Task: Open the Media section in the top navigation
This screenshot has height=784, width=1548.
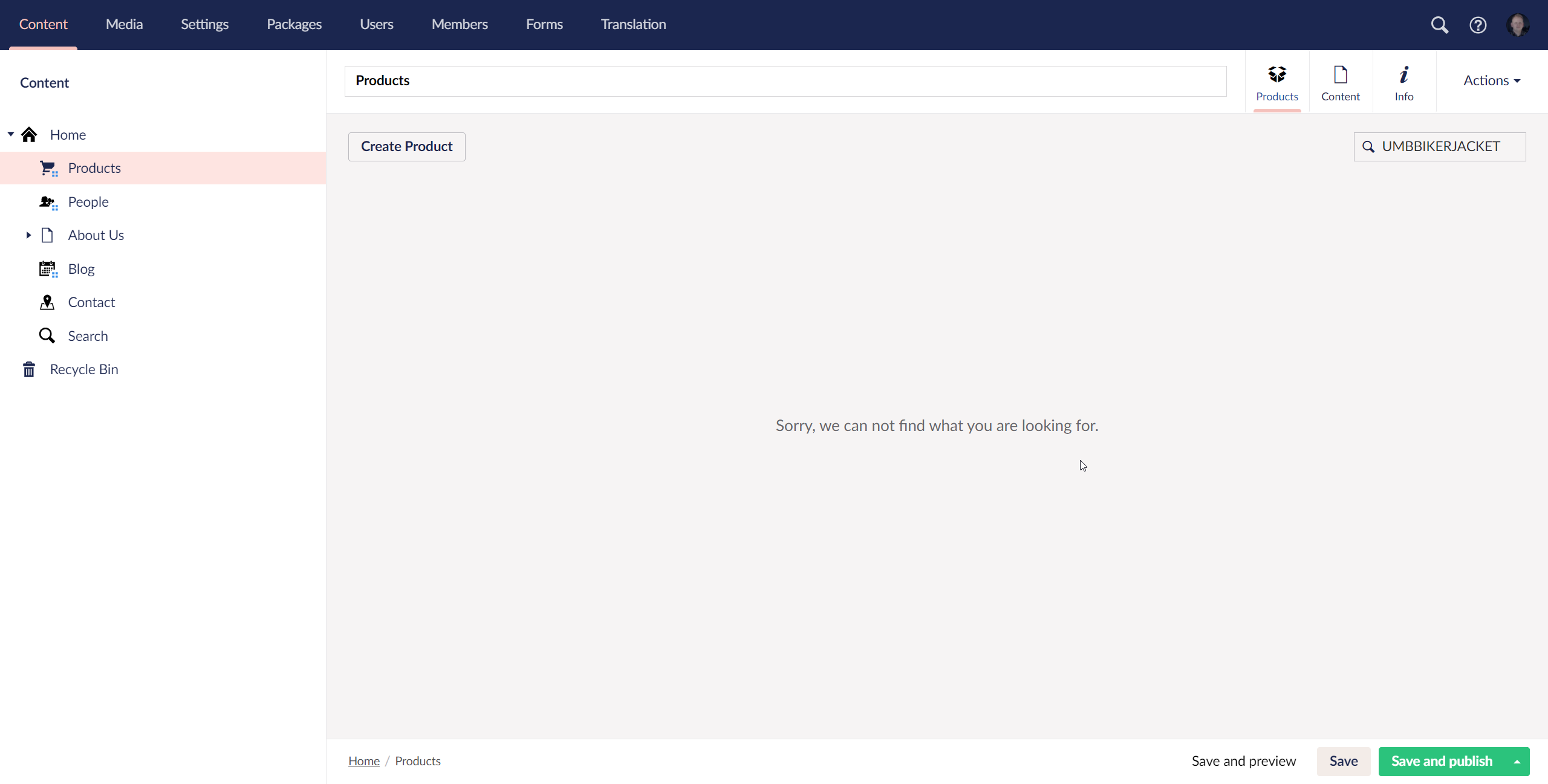Action: pyautogui.click(x=123, y=24)
